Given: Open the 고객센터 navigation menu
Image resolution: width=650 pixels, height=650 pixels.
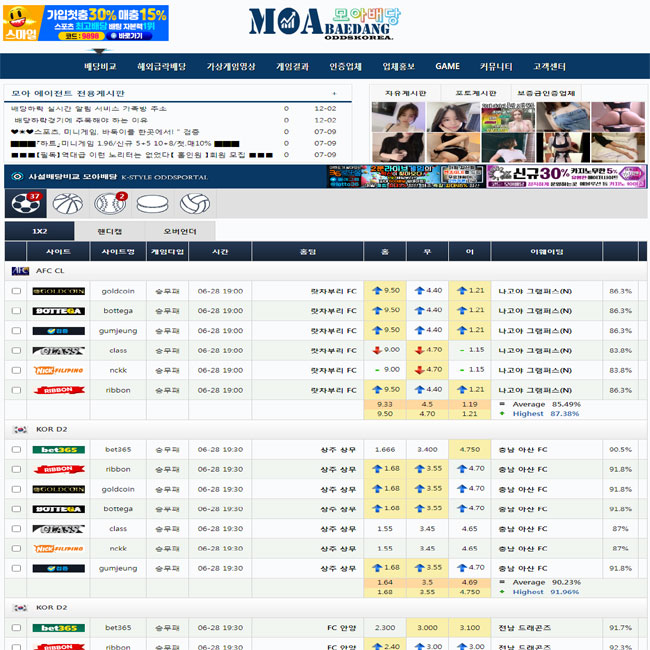Looking at the screenshot, I should [549, 66].
